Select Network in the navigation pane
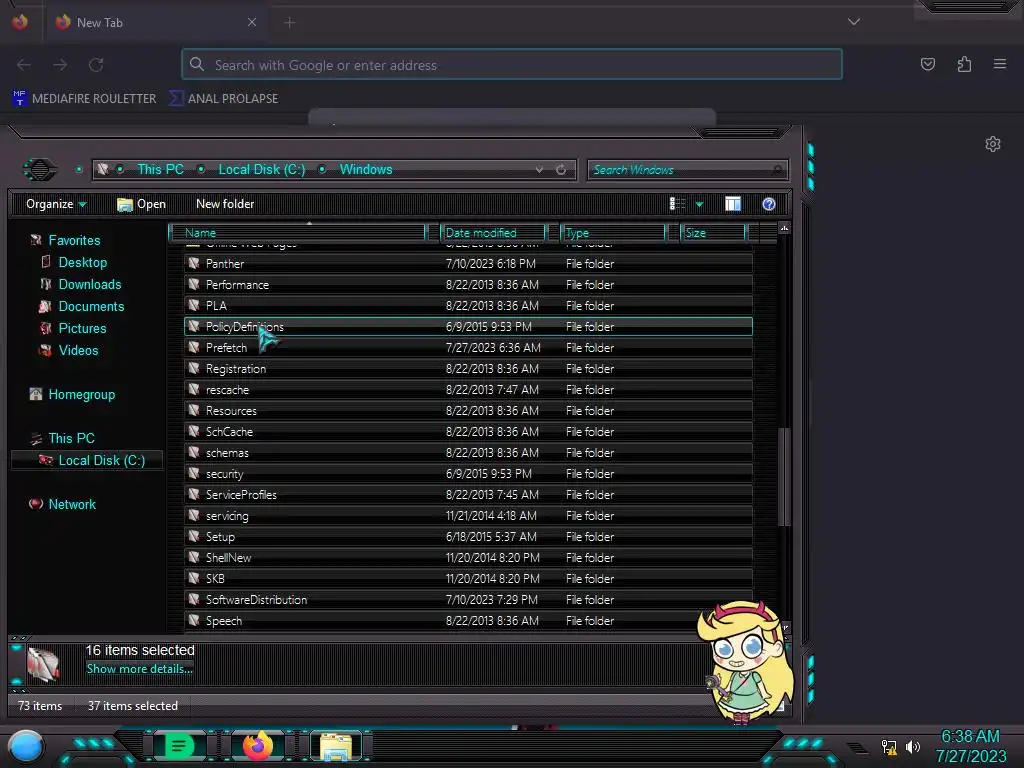This screenshot has height=768, width=1024. pos(72,504)
